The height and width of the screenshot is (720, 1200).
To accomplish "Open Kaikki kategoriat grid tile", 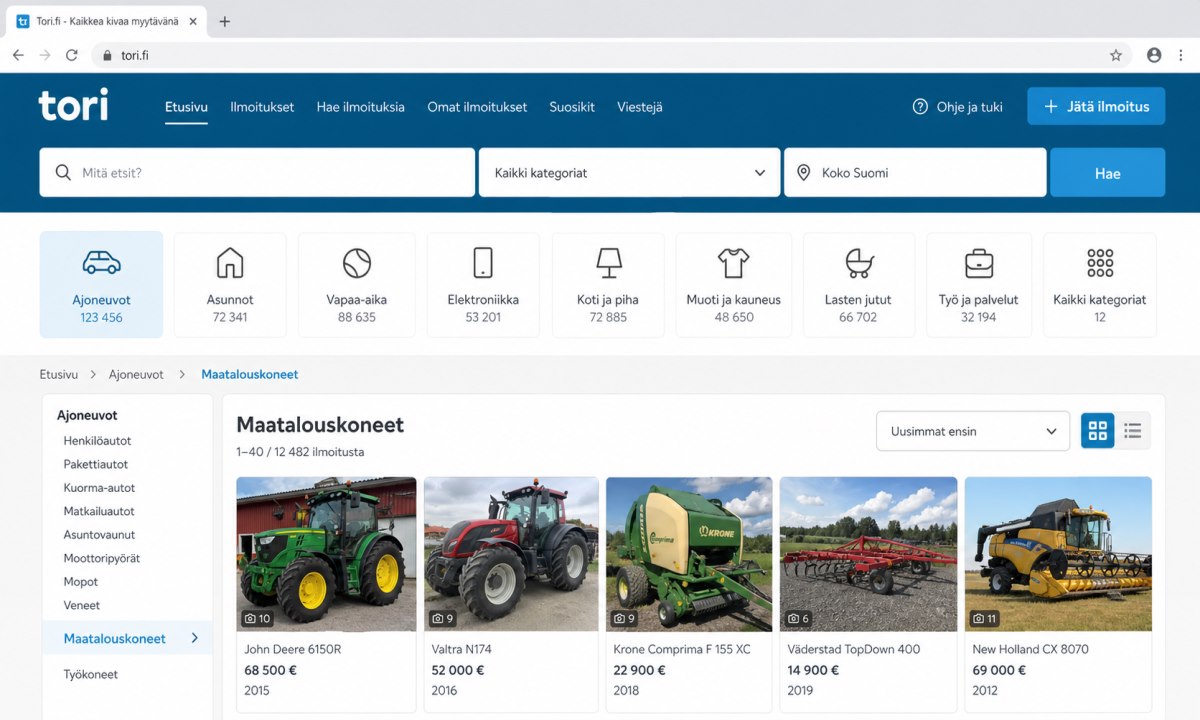I will pos(1099,285).
